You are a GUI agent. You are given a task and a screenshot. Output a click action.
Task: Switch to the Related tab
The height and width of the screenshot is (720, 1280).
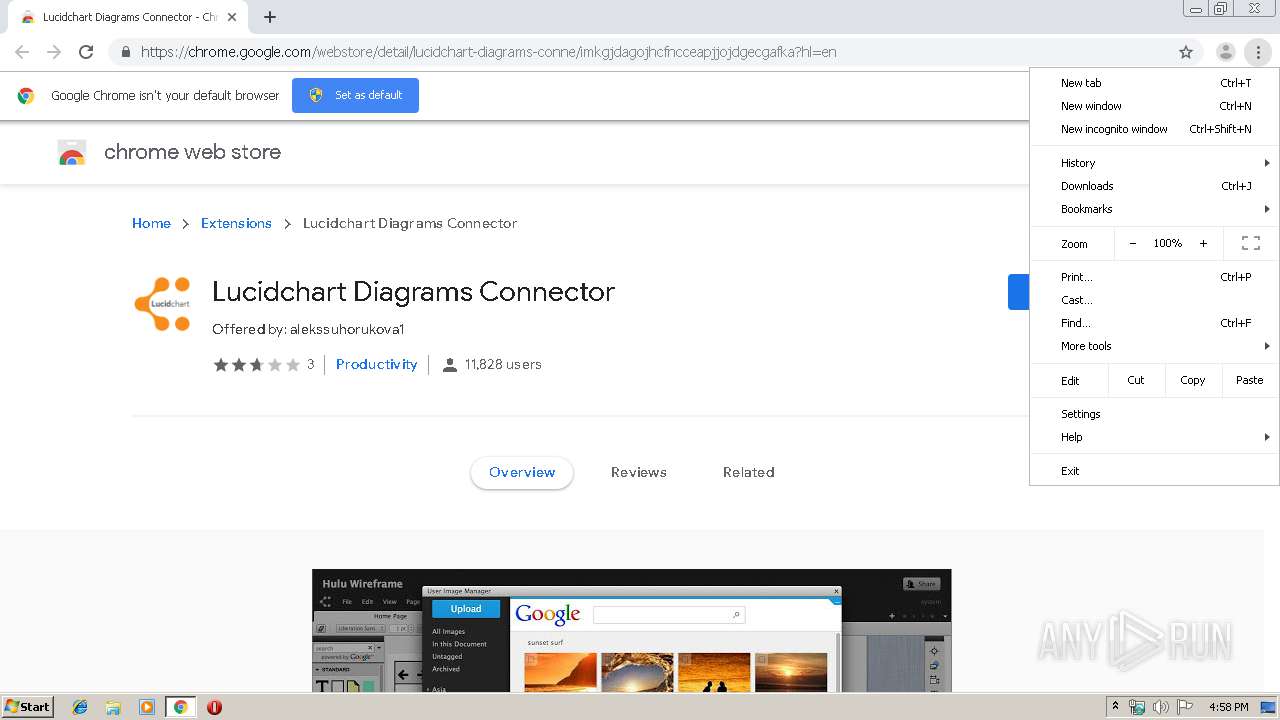point(749,472)
